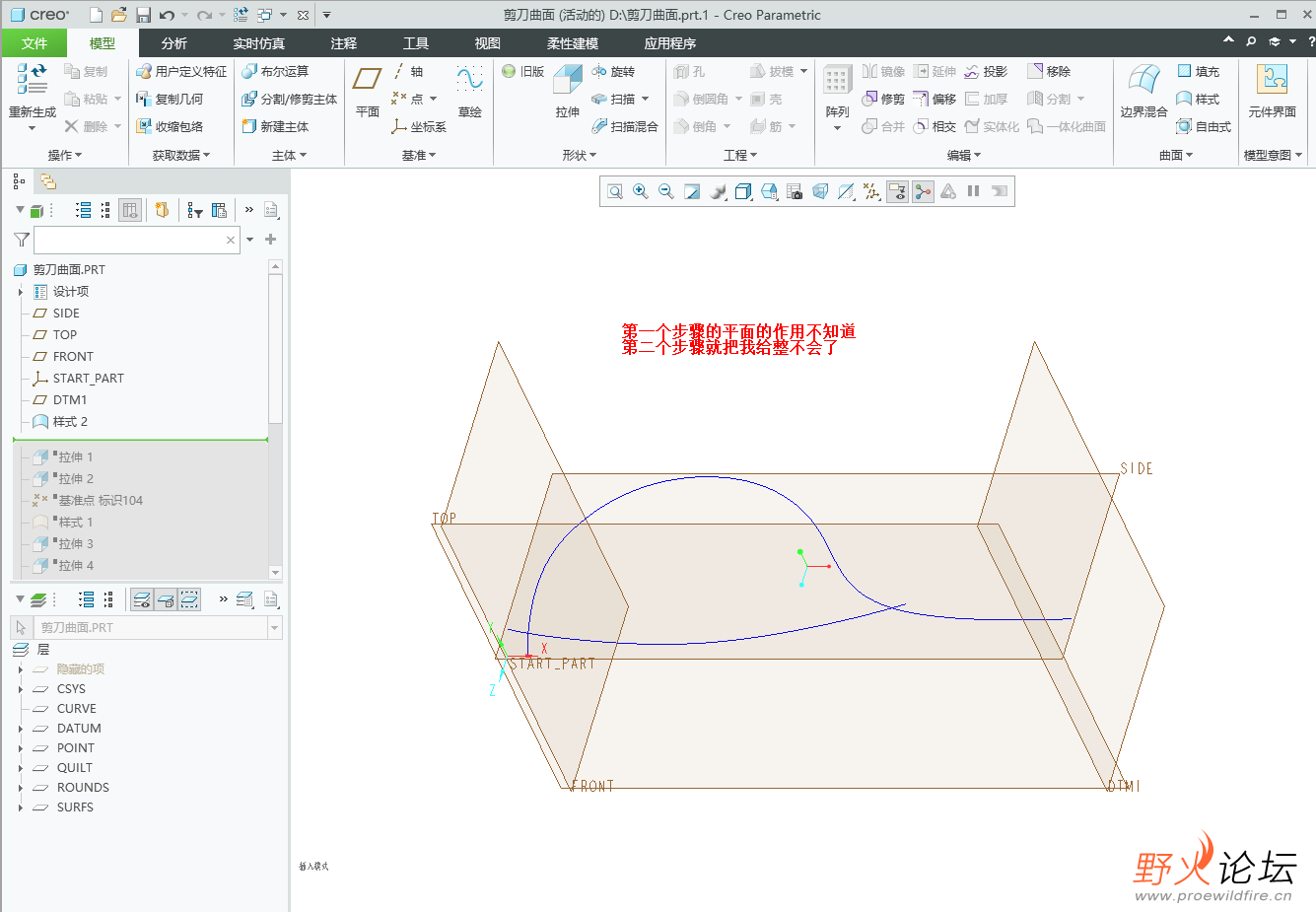Open the File (文件) menu tab
The width and height of the screenshot is (1316, 912).
(34, 43)
